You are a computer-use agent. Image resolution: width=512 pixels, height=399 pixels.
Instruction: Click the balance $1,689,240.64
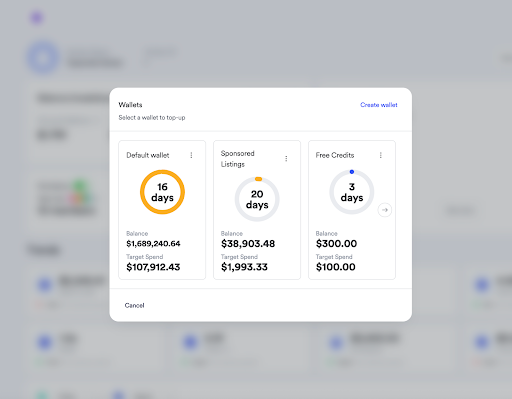click(x=153, y=244)
